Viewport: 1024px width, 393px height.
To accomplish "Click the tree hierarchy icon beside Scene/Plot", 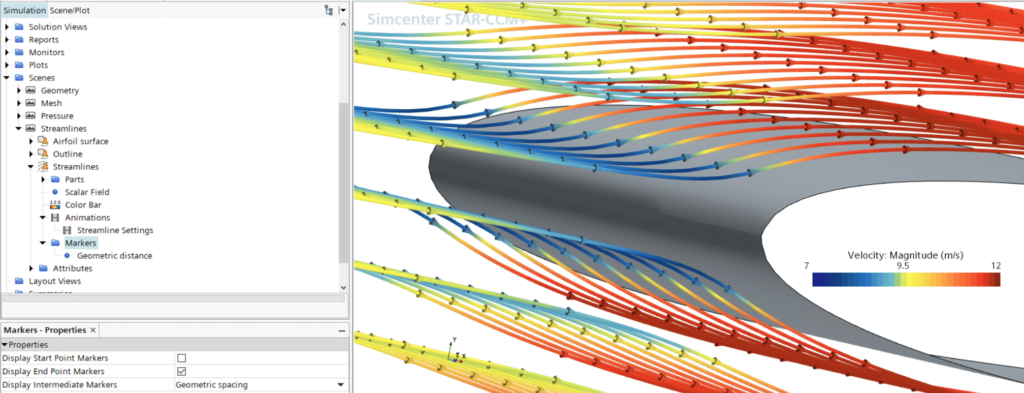I will coord(328,10).
